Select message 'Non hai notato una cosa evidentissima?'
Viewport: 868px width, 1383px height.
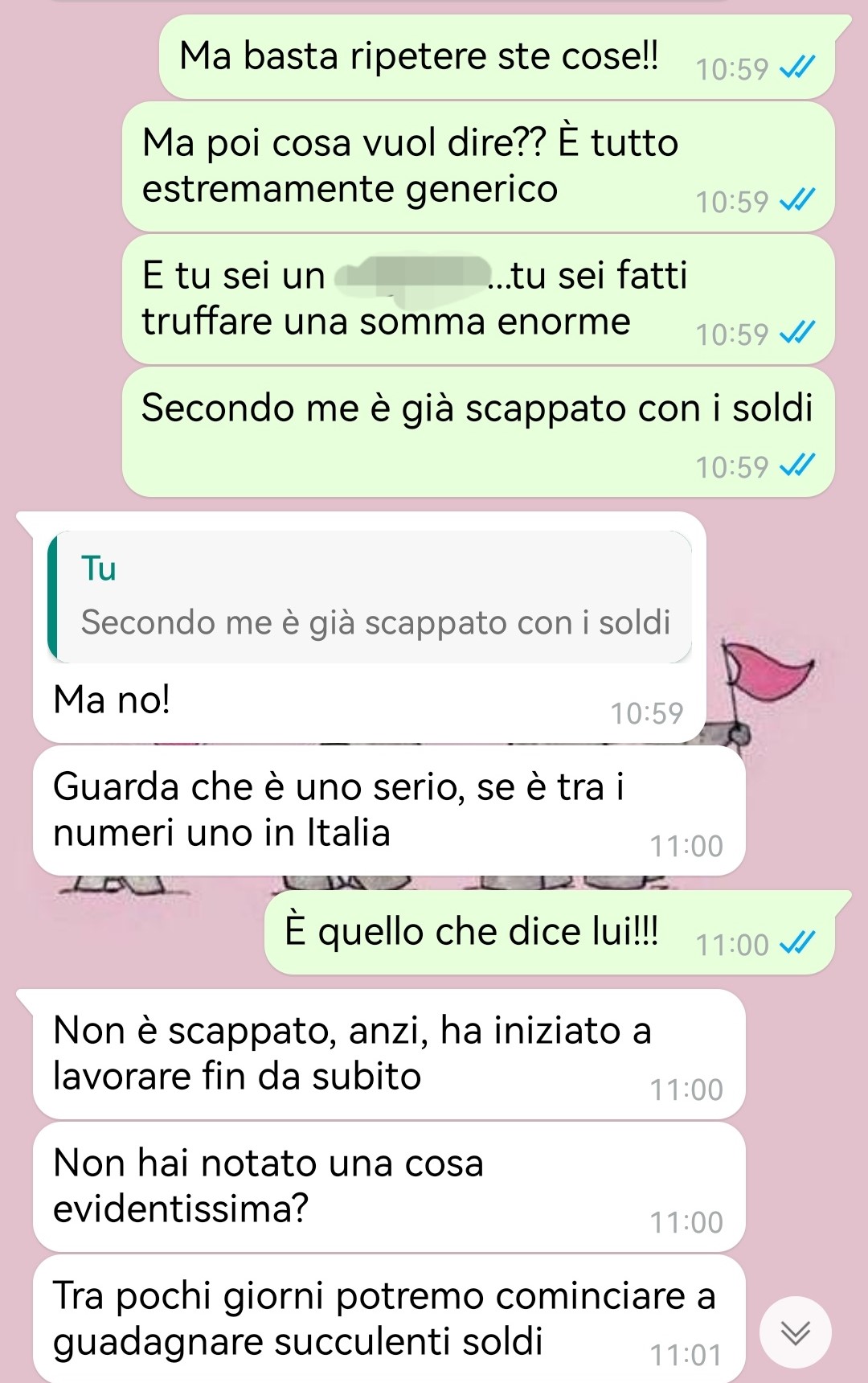tap(389, 1187)
